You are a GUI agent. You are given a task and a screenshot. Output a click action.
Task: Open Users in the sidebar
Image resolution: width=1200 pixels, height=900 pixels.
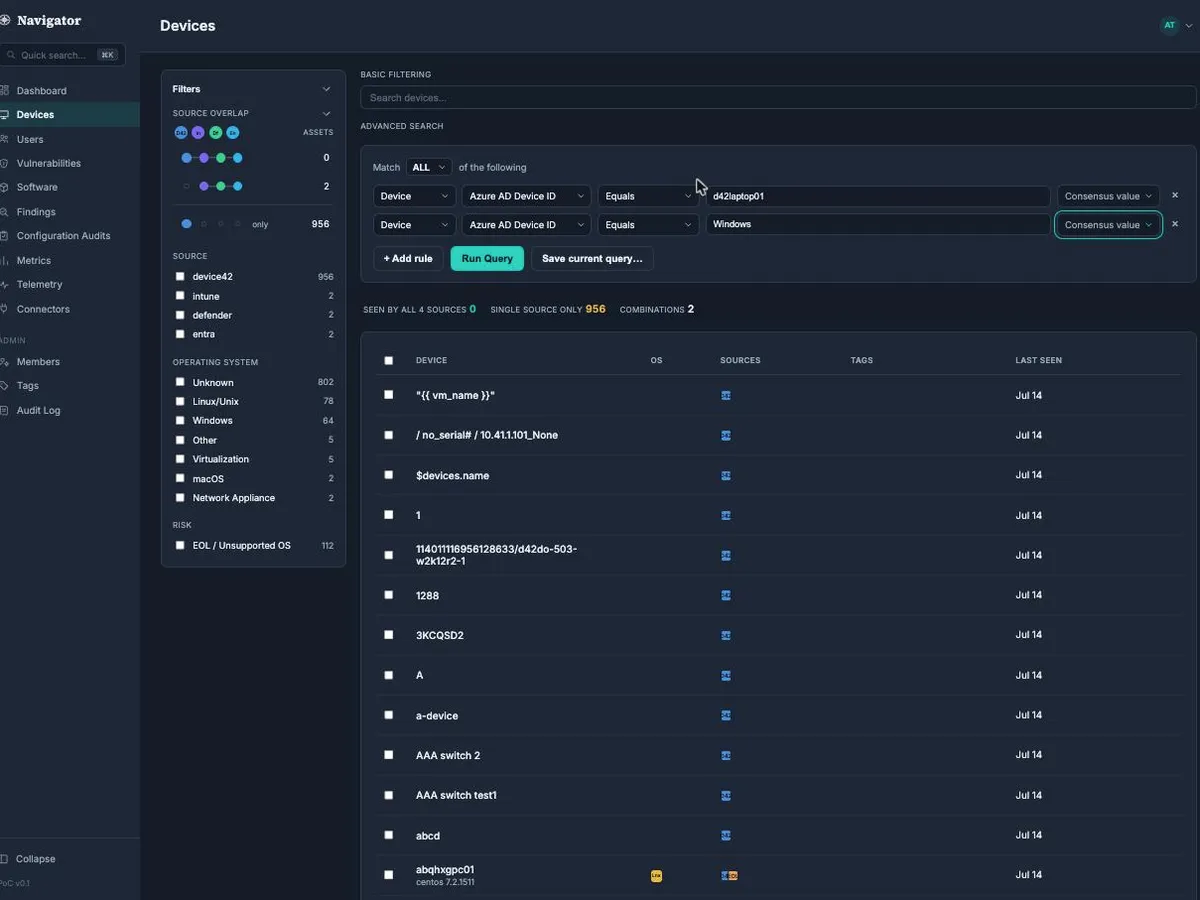[30, 139]
